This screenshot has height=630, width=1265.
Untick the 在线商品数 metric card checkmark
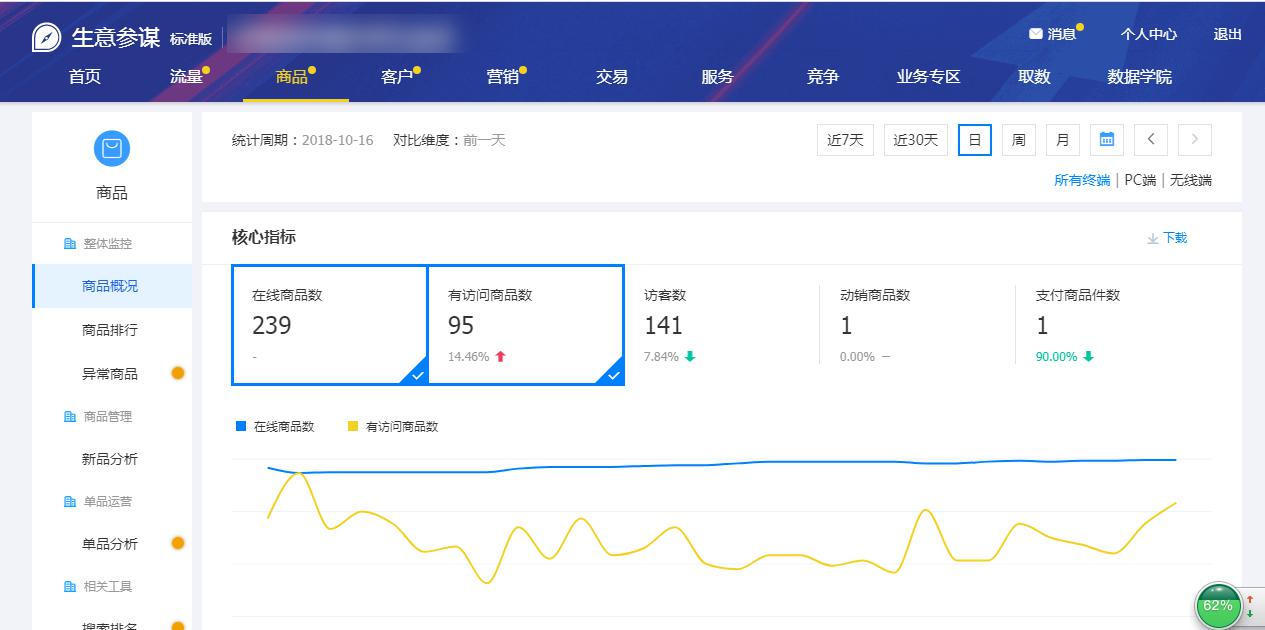pos(417,375)
